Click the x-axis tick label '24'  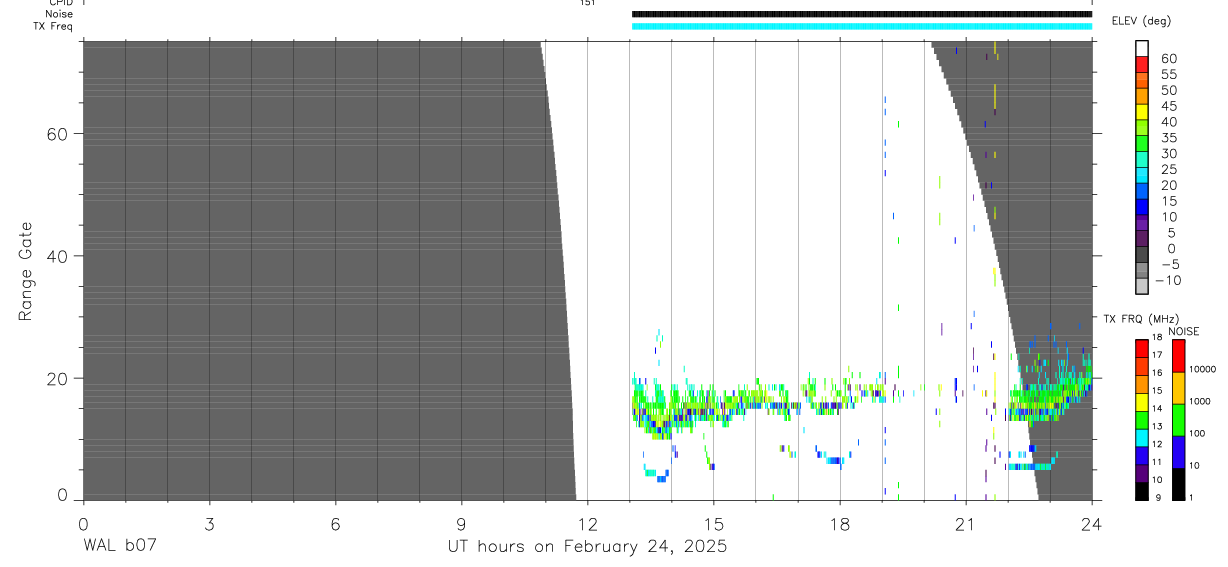point(1092,523)
